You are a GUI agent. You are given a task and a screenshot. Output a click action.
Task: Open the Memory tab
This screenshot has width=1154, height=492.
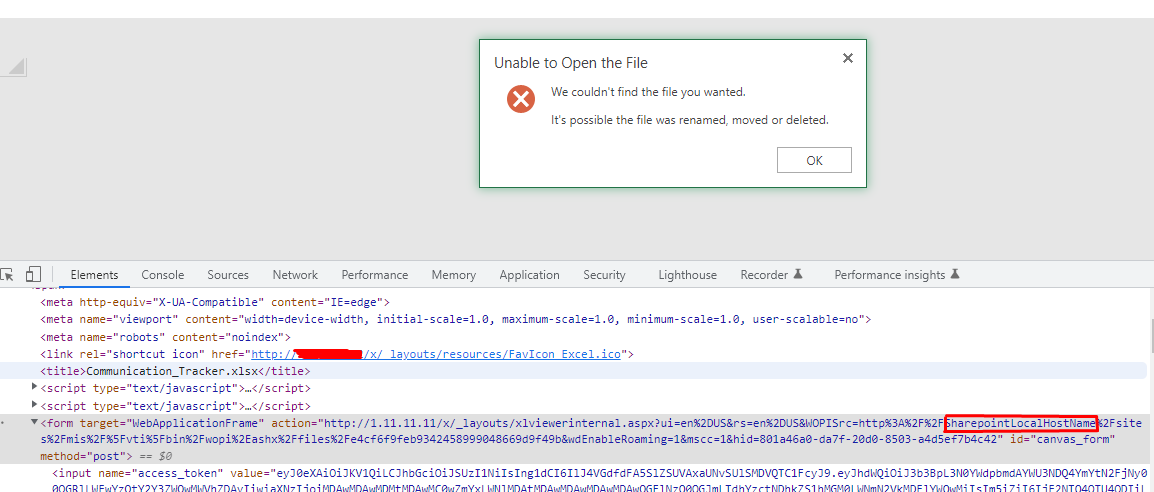(x=453, y=274)
